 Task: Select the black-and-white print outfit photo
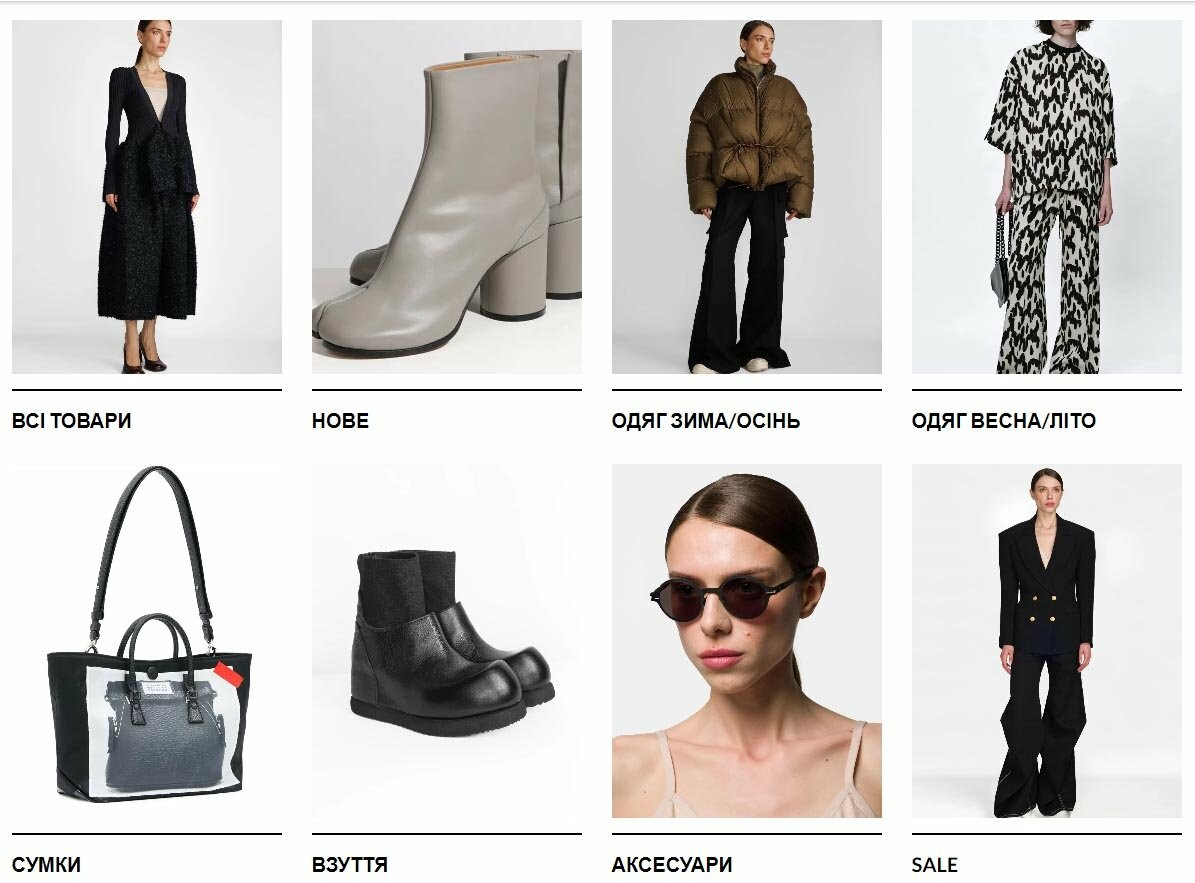click(x=1046, y=197)
